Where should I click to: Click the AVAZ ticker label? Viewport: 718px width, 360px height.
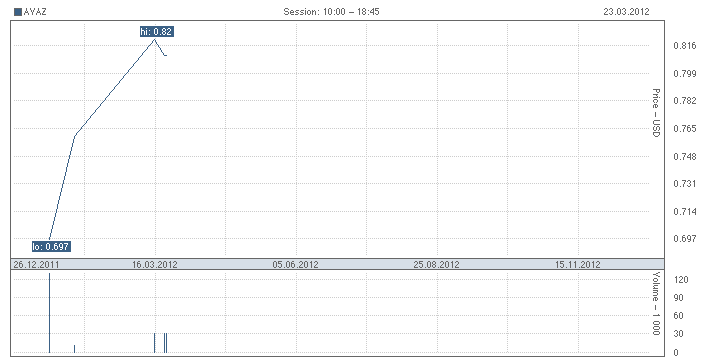(35, 12)
